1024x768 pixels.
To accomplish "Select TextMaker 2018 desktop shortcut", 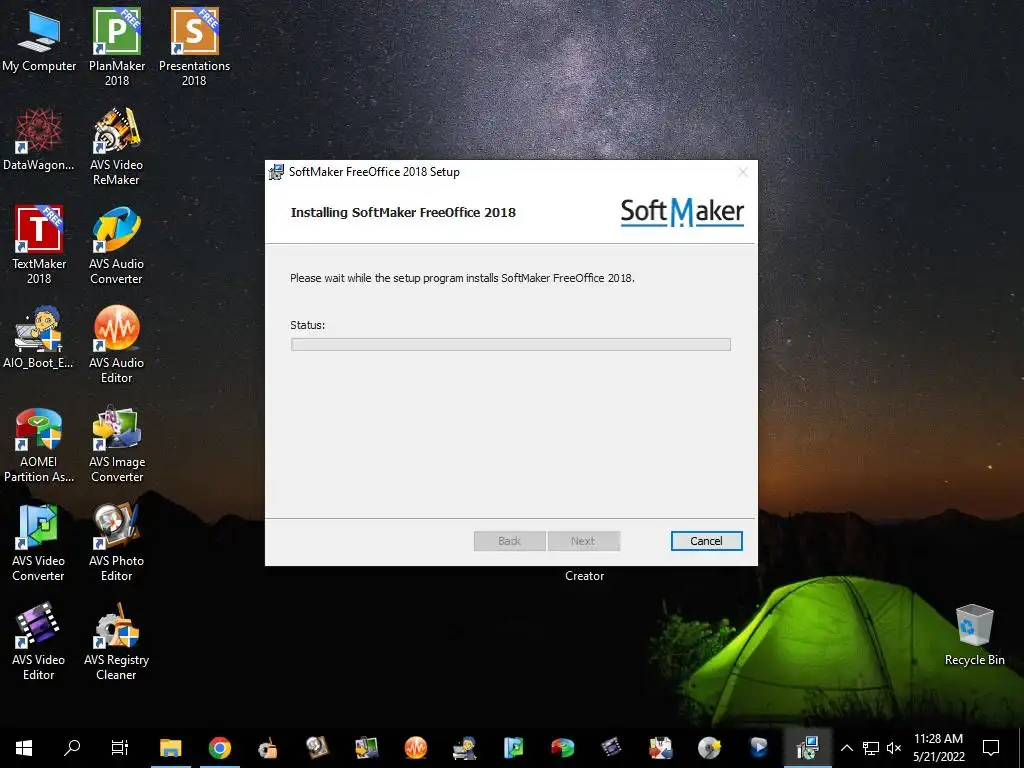I will click(39, 245).
